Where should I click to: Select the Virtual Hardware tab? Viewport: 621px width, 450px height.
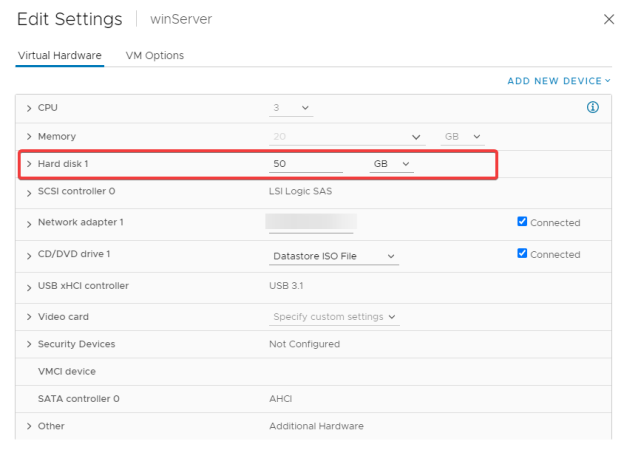(60, 55)
